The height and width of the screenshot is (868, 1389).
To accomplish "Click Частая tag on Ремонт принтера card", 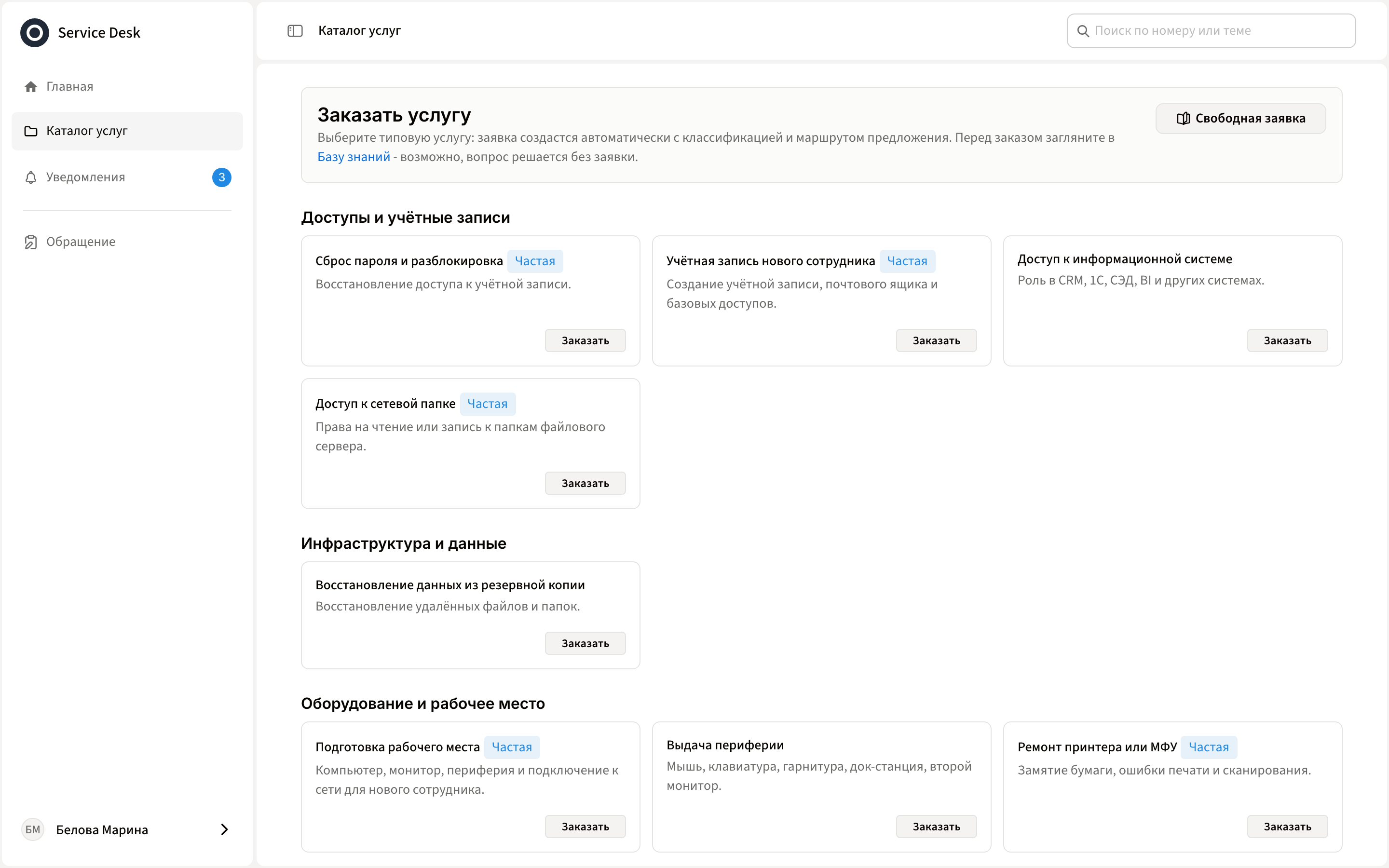I will click(x=1208, y=747).
